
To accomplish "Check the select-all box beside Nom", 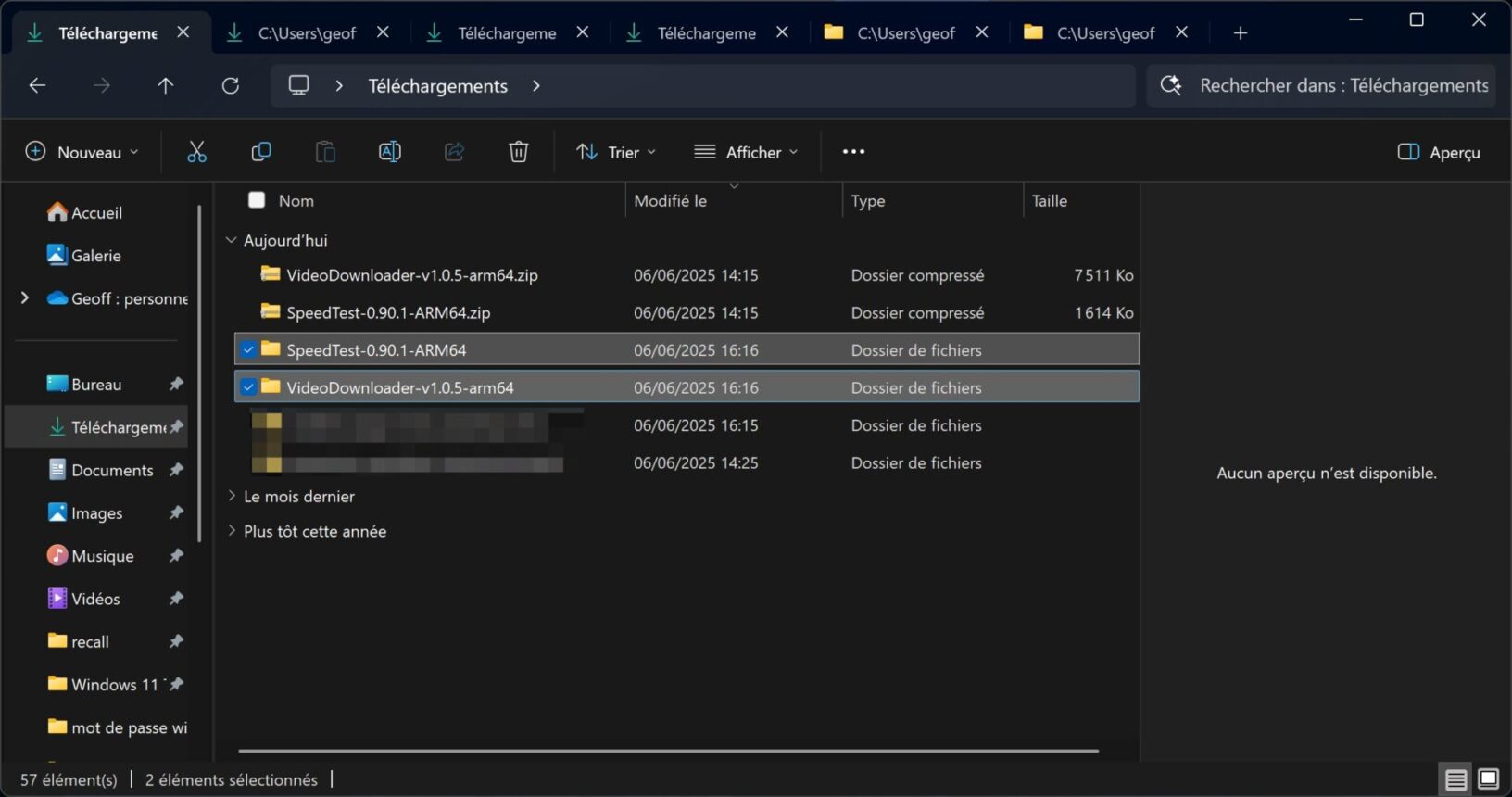I will pyautogui.click(x=257, y=200).
